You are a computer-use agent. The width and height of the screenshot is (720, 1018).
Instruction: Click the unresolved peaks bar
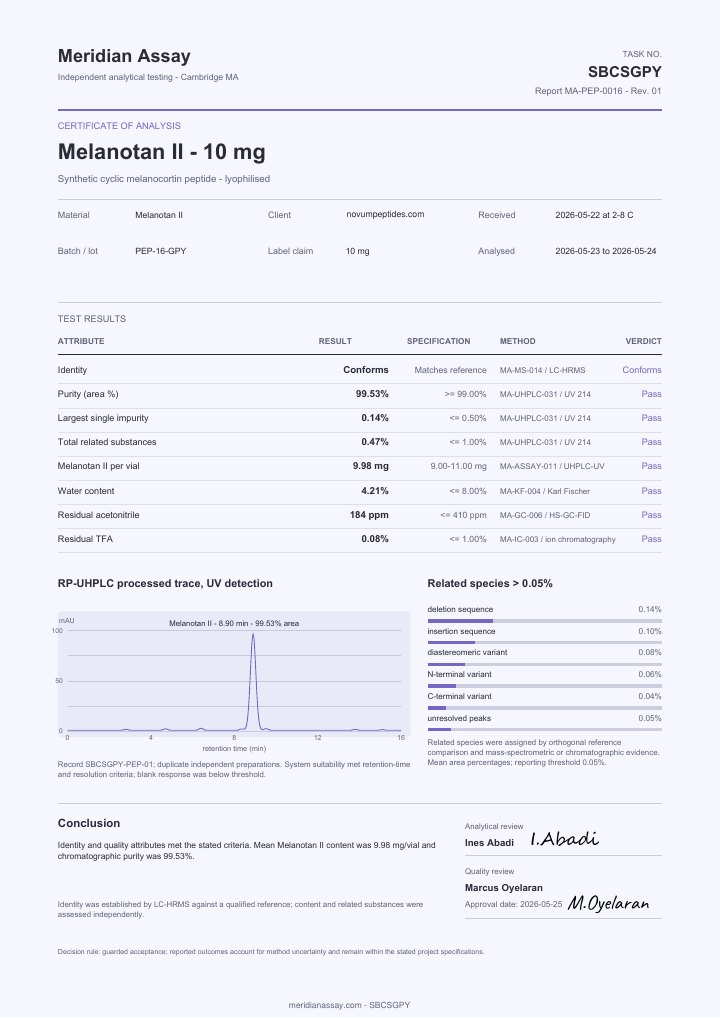tap(544, 730)
